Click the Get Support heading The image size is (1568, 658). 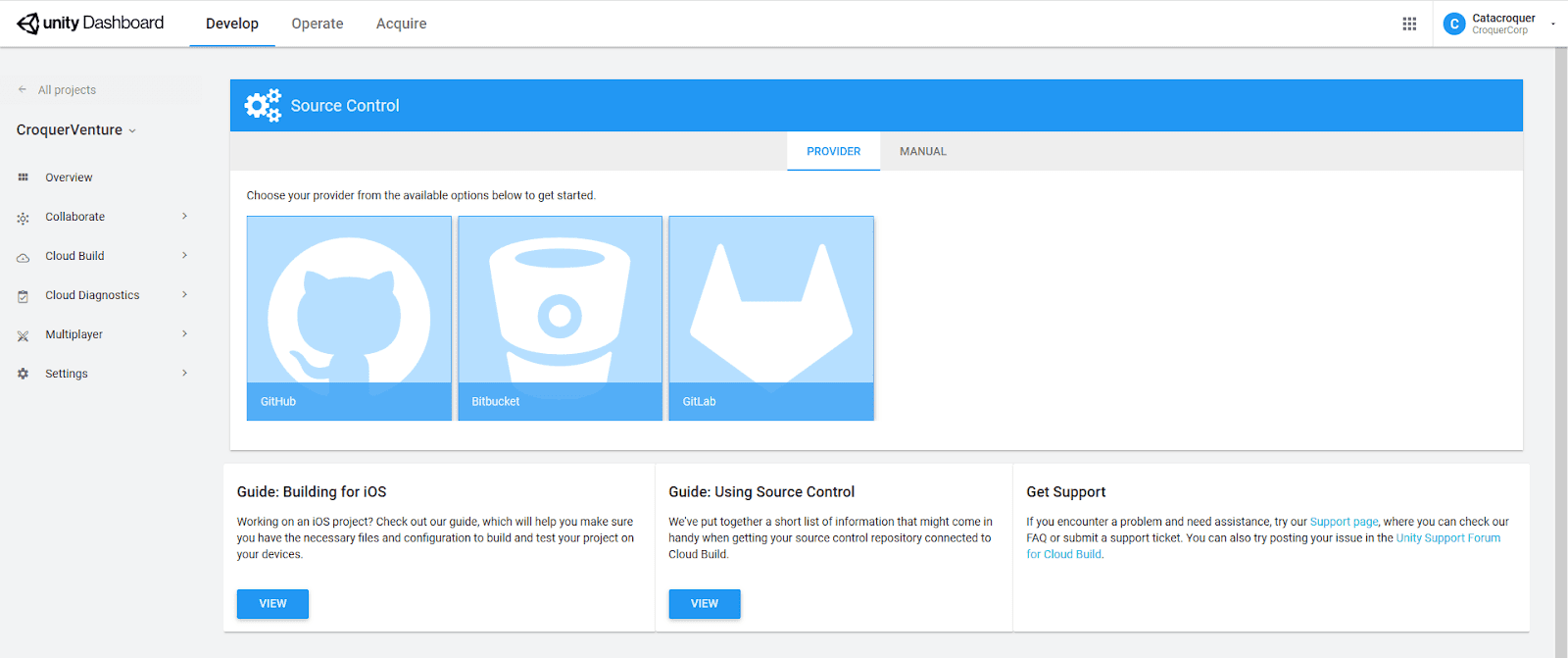pyautogui.click(x=1066, y=492)
